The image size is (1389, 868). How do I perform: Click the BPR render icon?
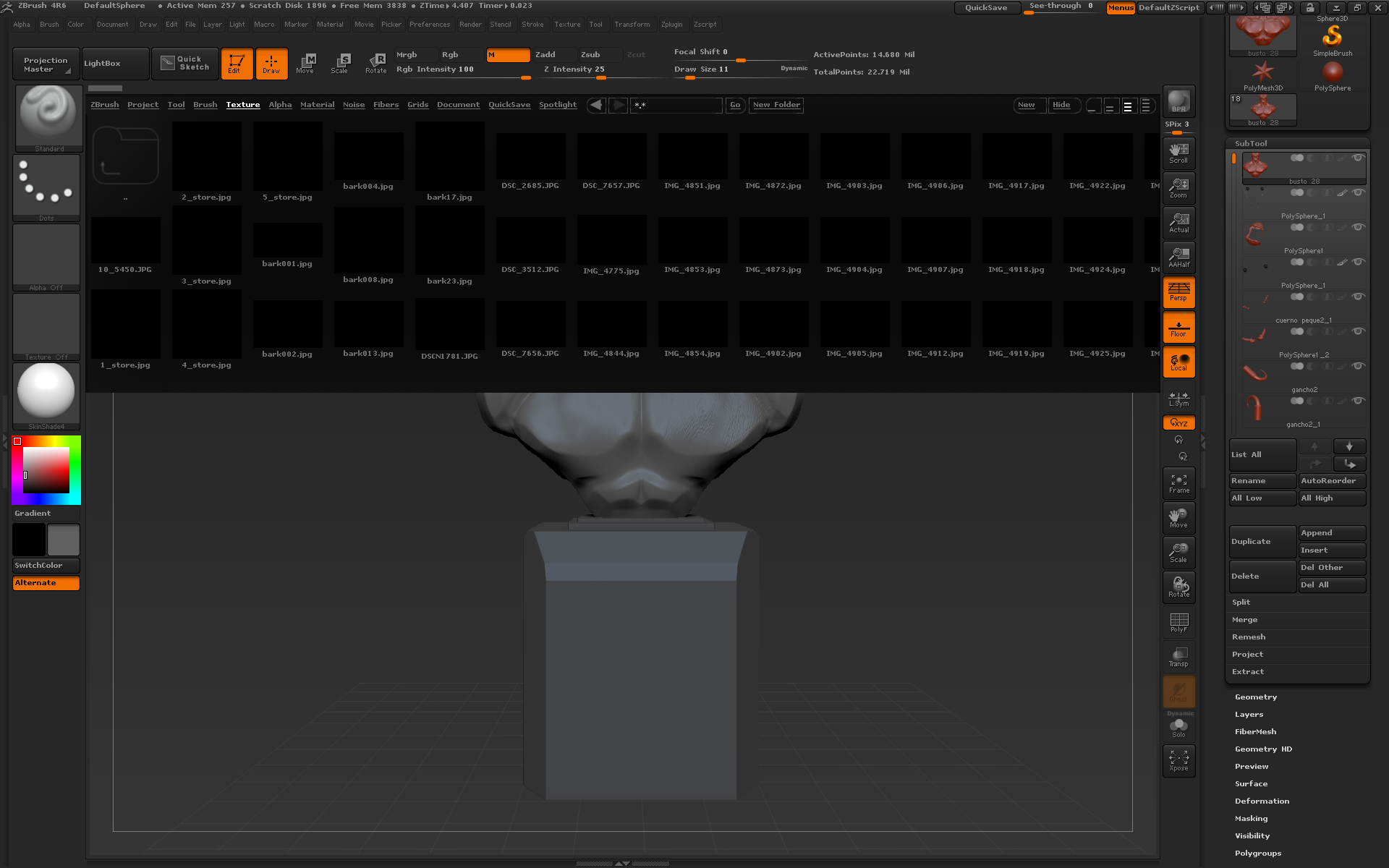point(1178,101)
